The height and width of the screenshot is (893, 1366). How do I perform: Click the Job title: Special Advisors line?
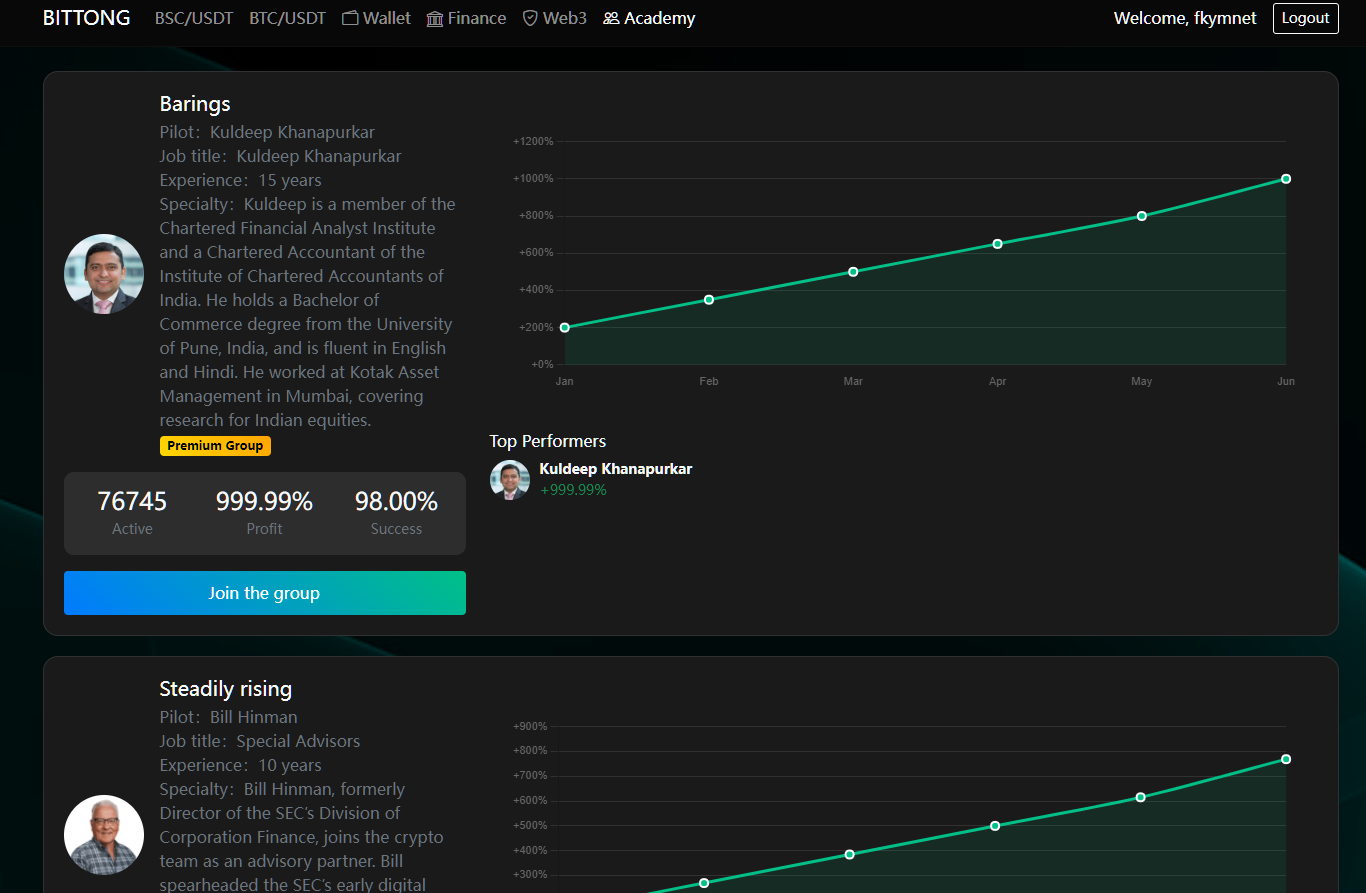click(260, 741)
